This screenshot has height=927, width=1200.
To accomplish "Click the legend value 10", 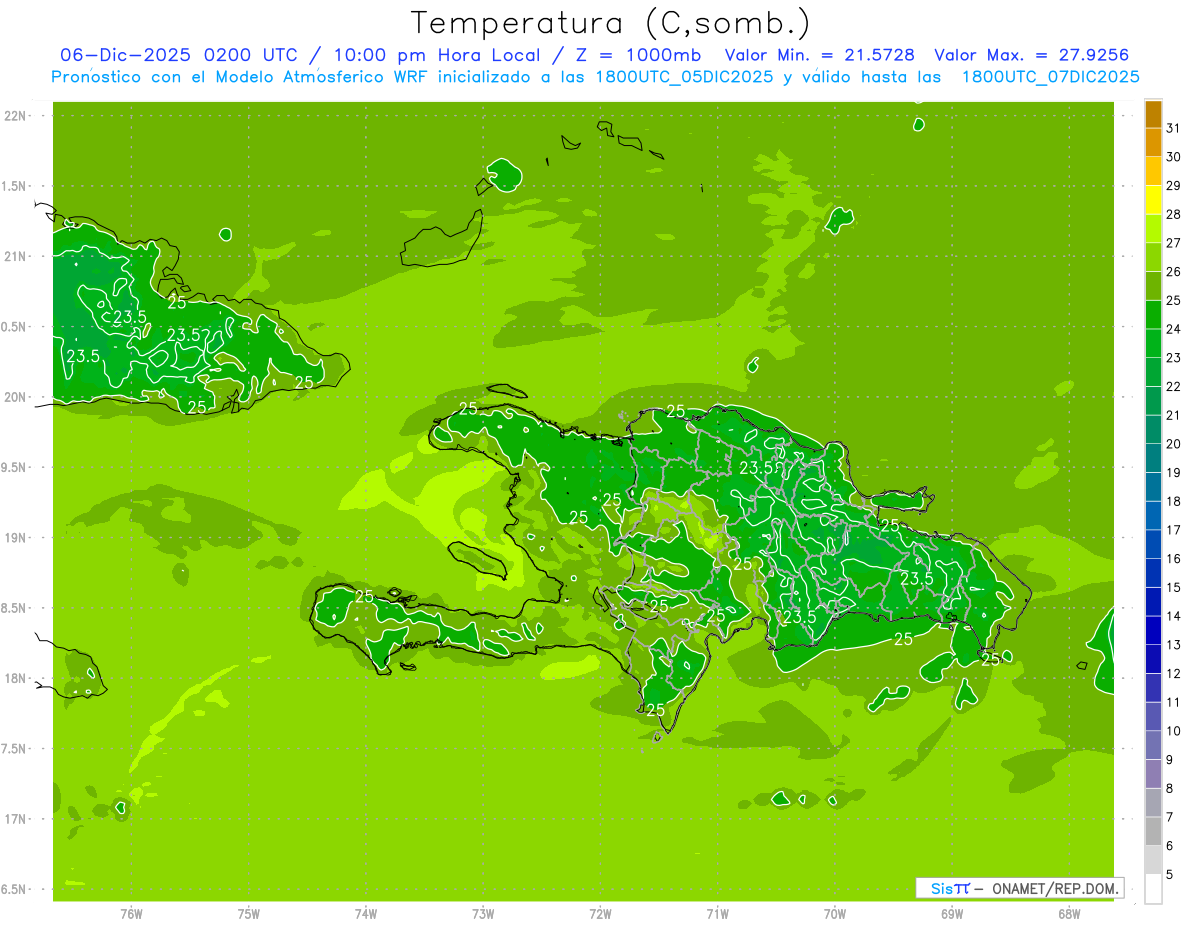I will [1174, 731].
